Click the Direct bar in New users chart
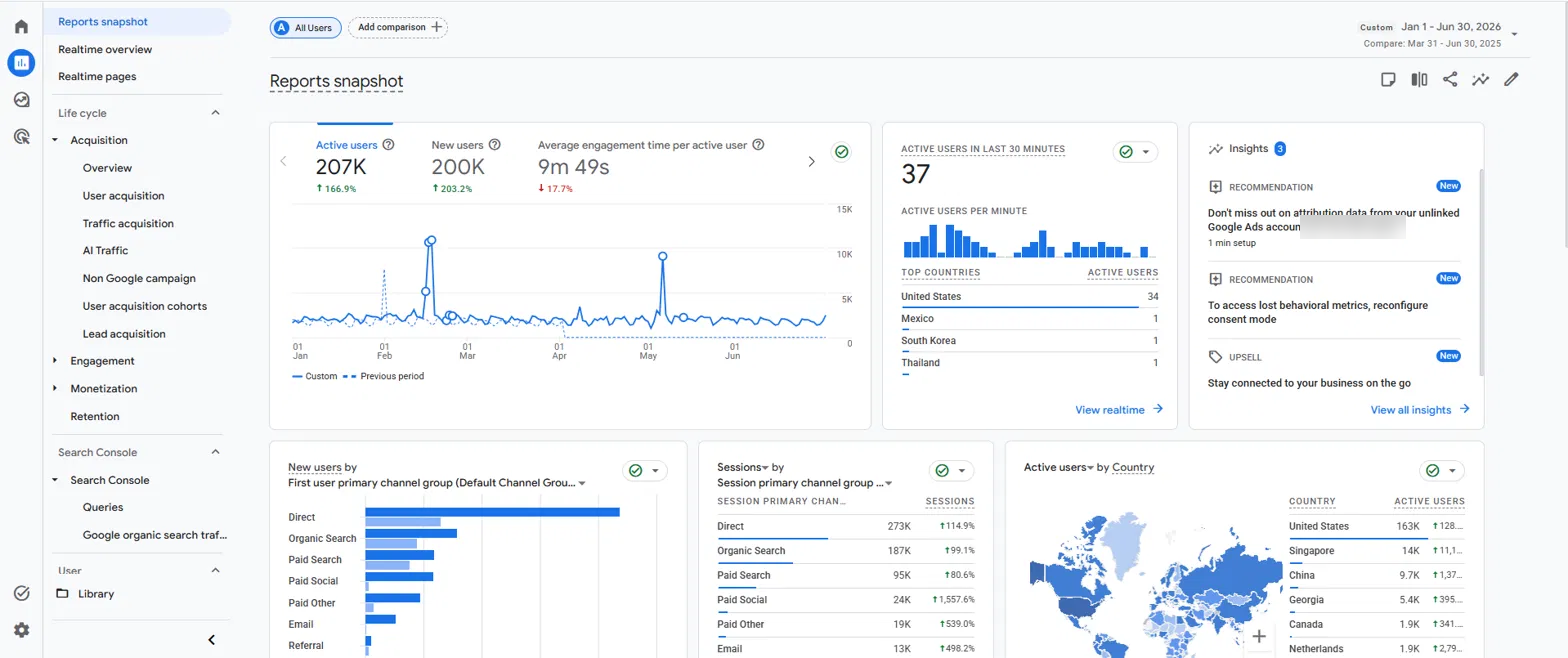Image resolution: width=1568 pixels, height=658 pixels. 492,512
